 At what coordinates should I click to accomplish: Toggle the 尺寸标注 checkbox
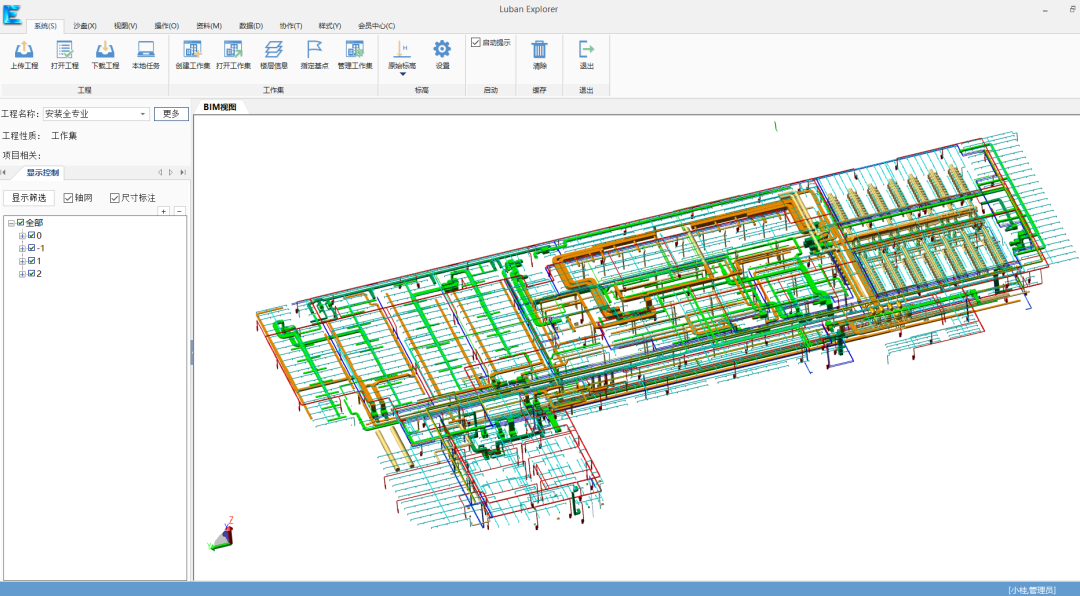[x=115, y=198]
